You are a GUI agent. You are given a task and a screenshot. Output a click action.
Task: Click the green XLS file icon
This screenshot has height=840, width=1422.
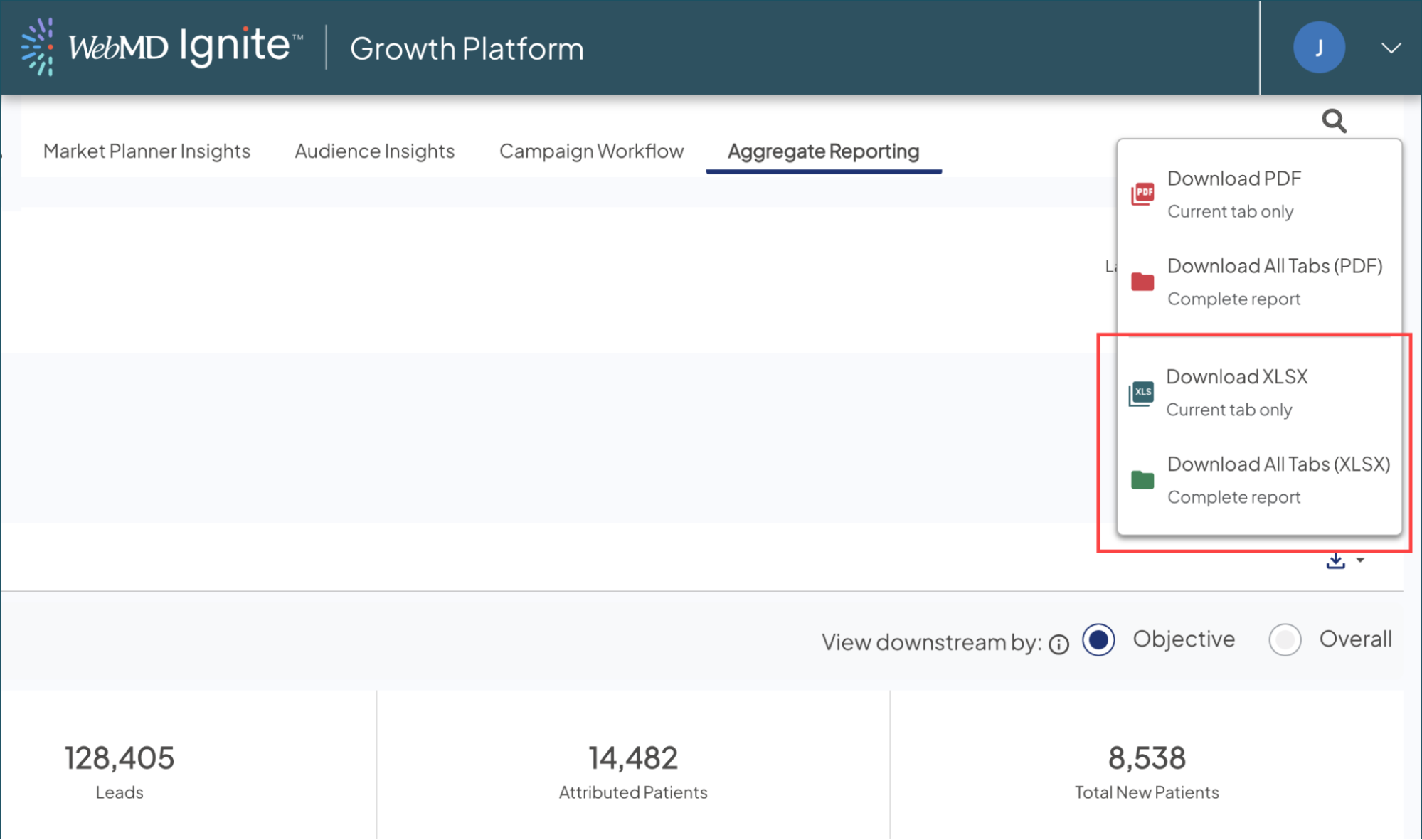point(1142,392)
